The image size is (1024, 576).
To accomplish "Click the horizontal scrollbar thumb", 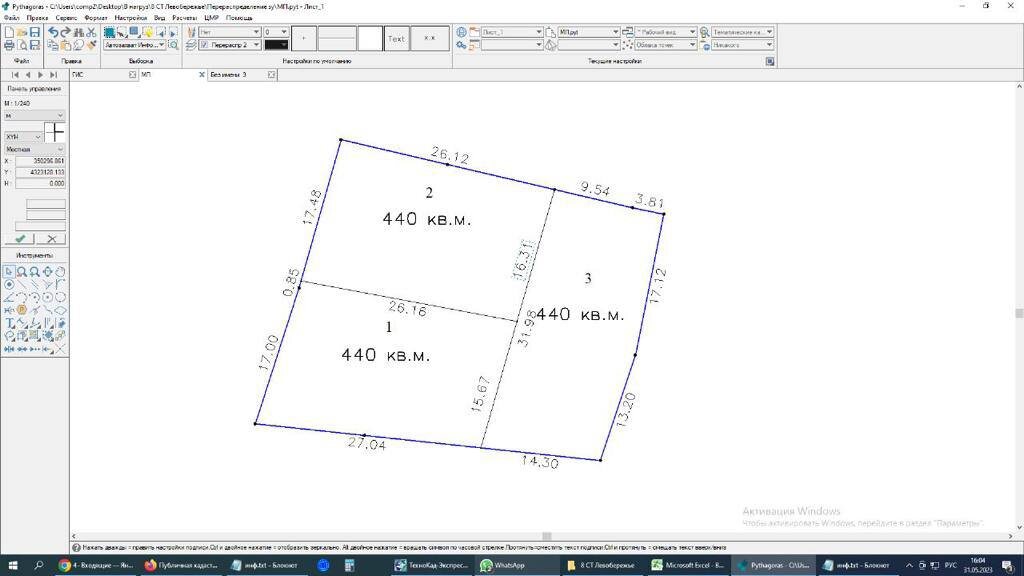I will pyautogui.click(x=547, y=536).
